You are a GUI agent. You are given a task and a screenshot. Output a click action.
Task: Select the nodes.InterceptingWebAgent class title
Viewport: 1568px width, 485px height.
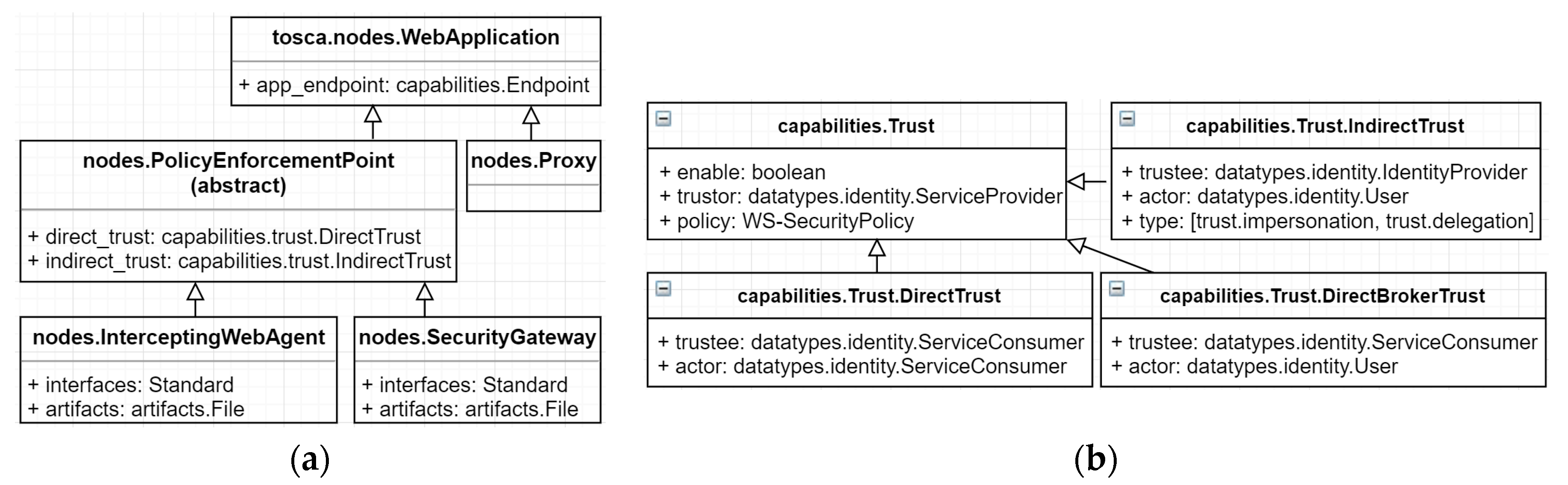tap(178, 338)
